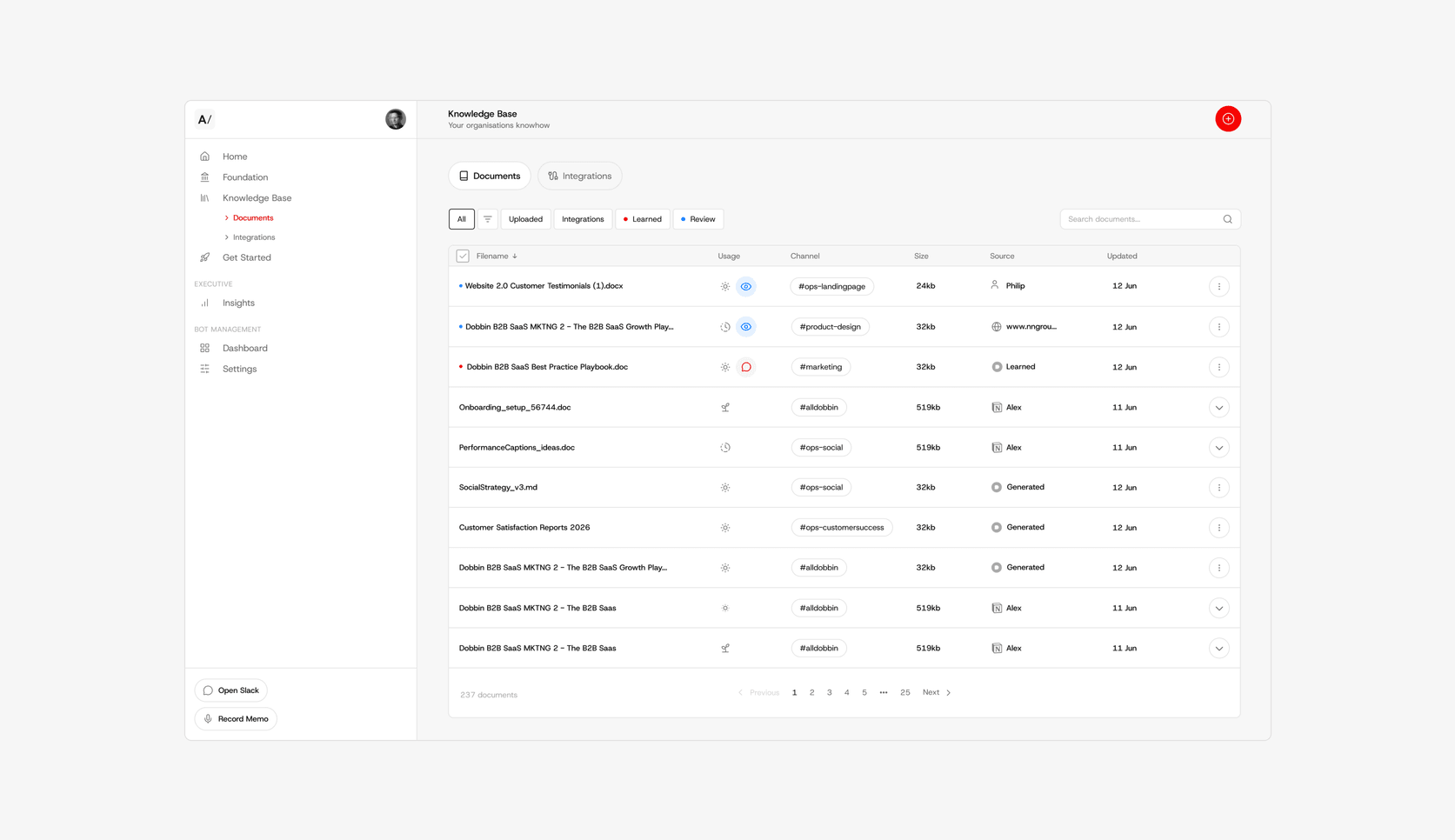Open user profile avatar
Viewport: 1455px width, 840px height.
point(396,119)
